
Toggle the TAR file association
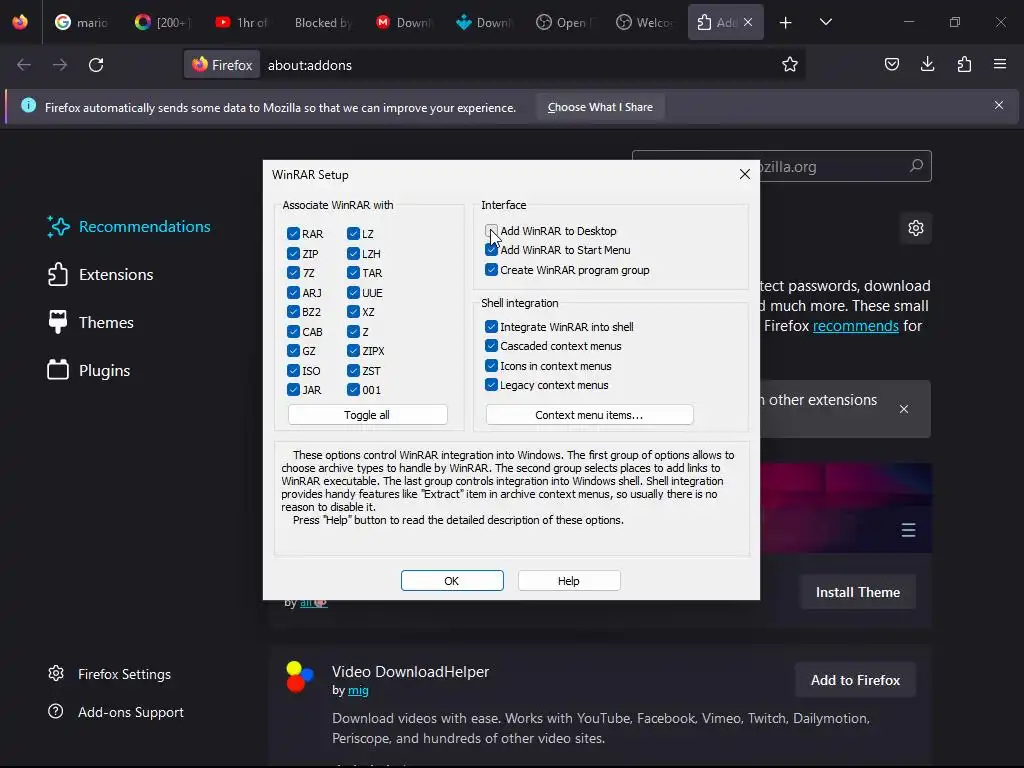[x=353, y=273]
